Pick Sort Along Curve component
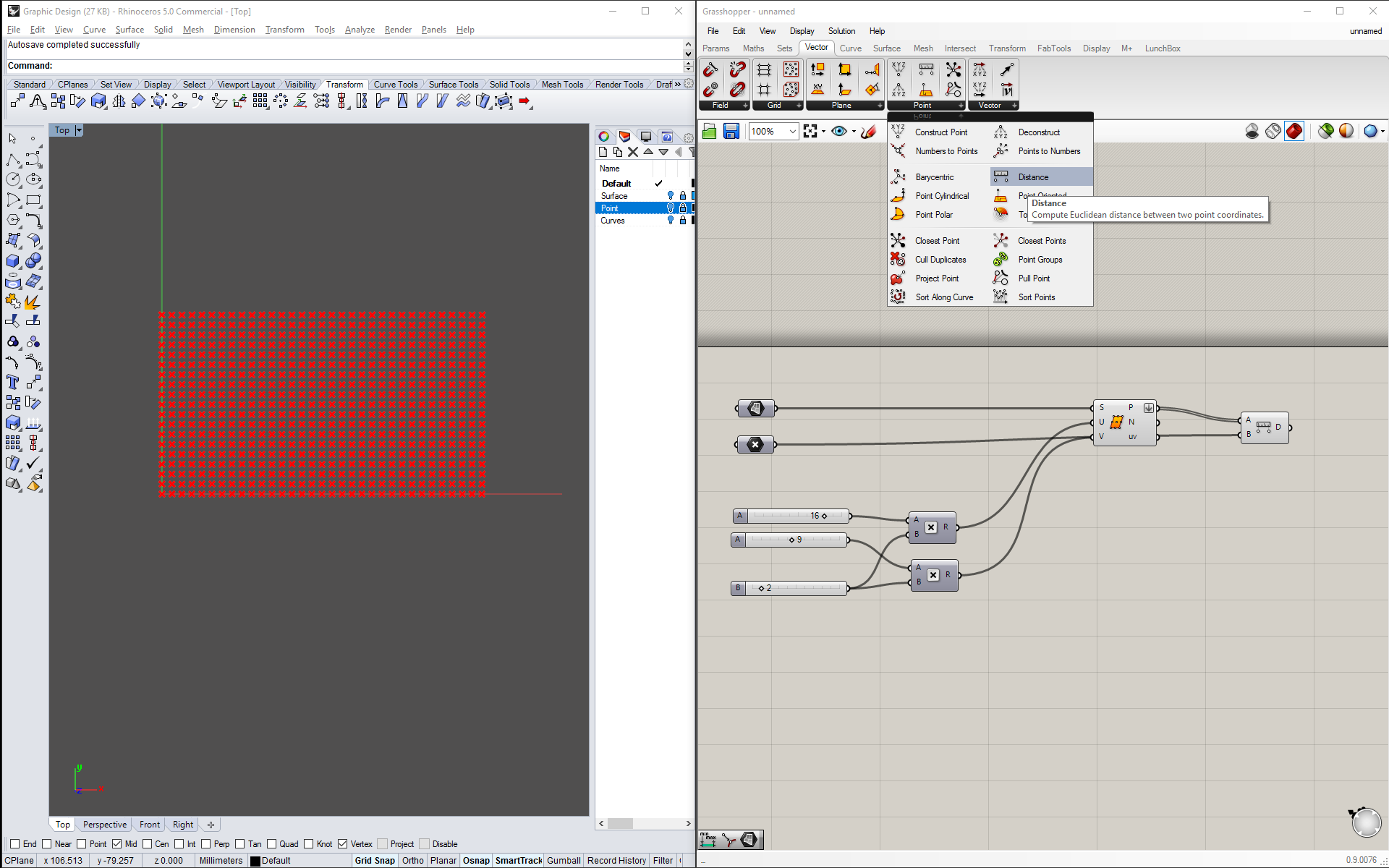Screen dimensions: 1389x868 [x=944, y=297]
